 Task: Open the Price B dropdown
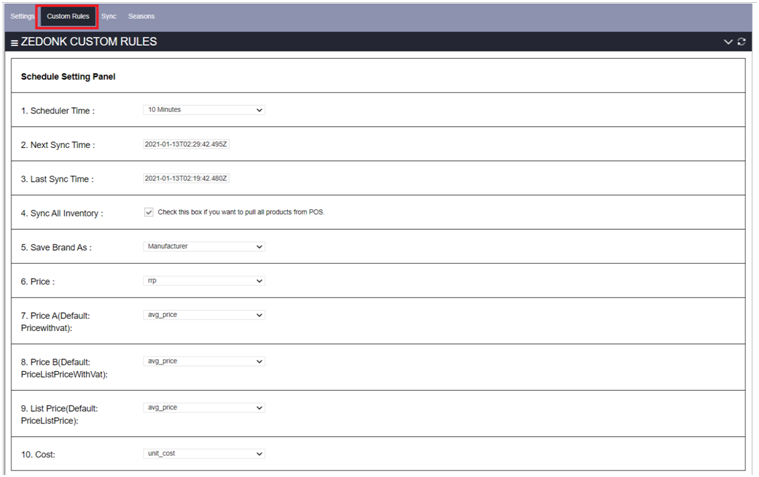click(204, 361)
